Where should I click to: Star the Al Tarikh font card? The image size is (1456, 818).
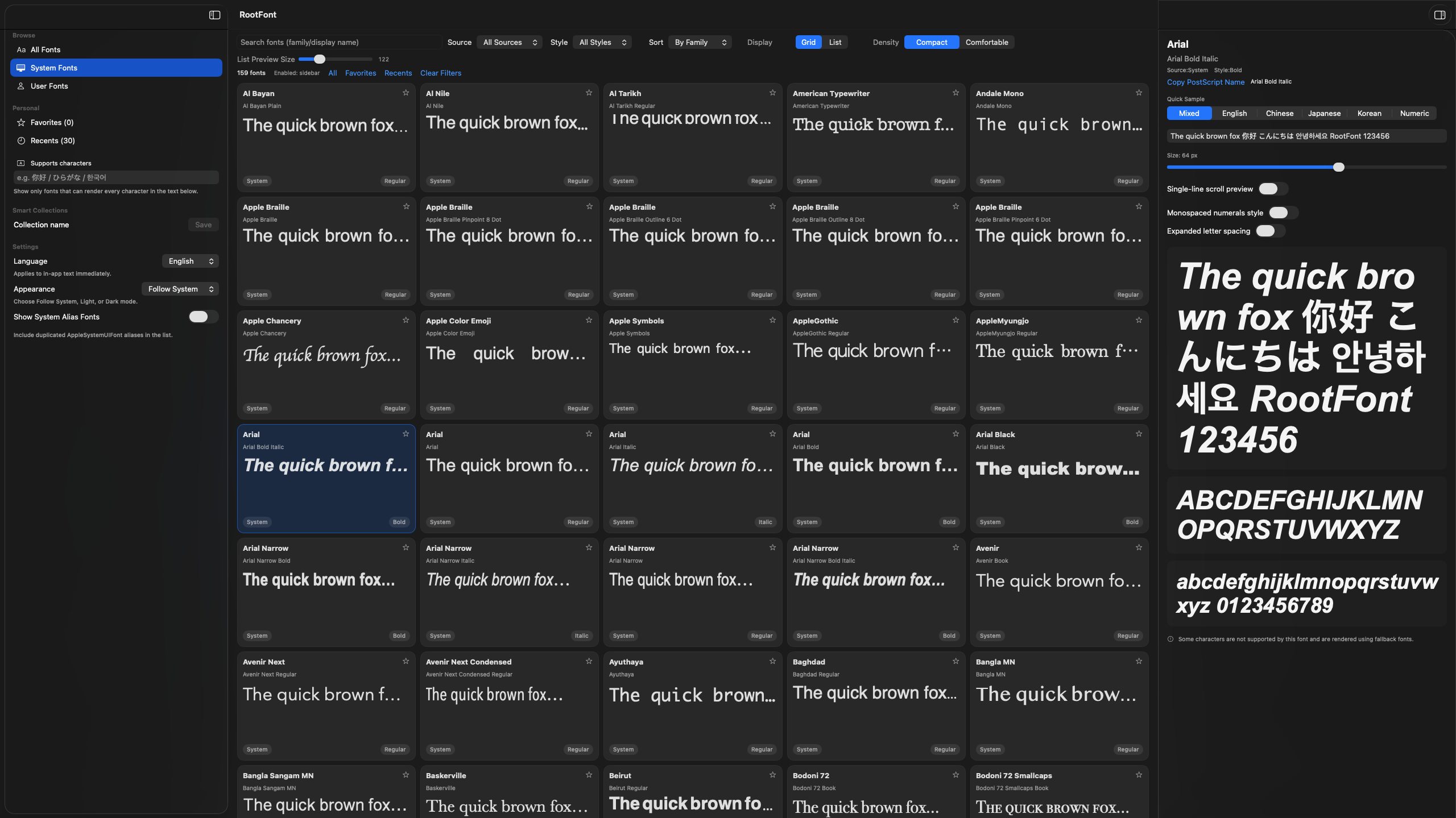coord(772,93)
